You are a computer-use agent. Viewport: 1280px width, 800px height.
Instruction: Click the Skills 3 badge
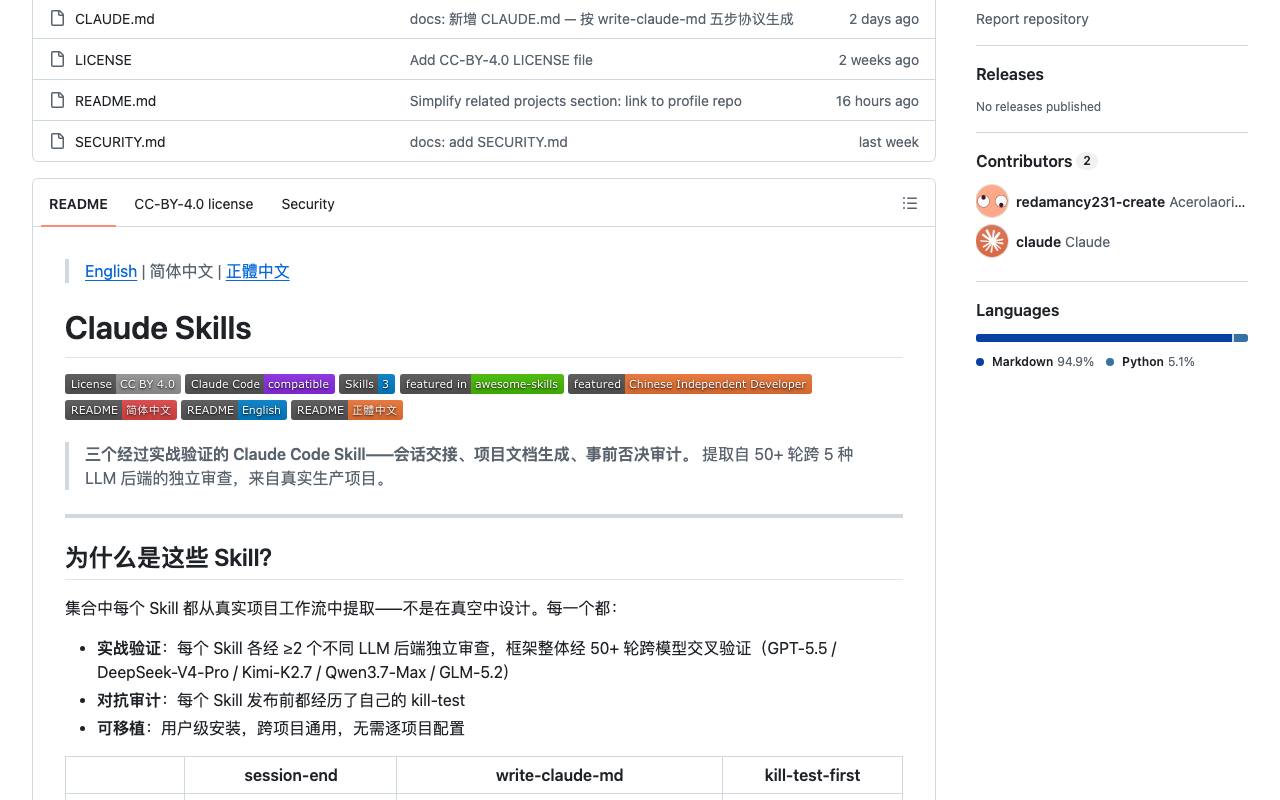(x=367, y=384)
